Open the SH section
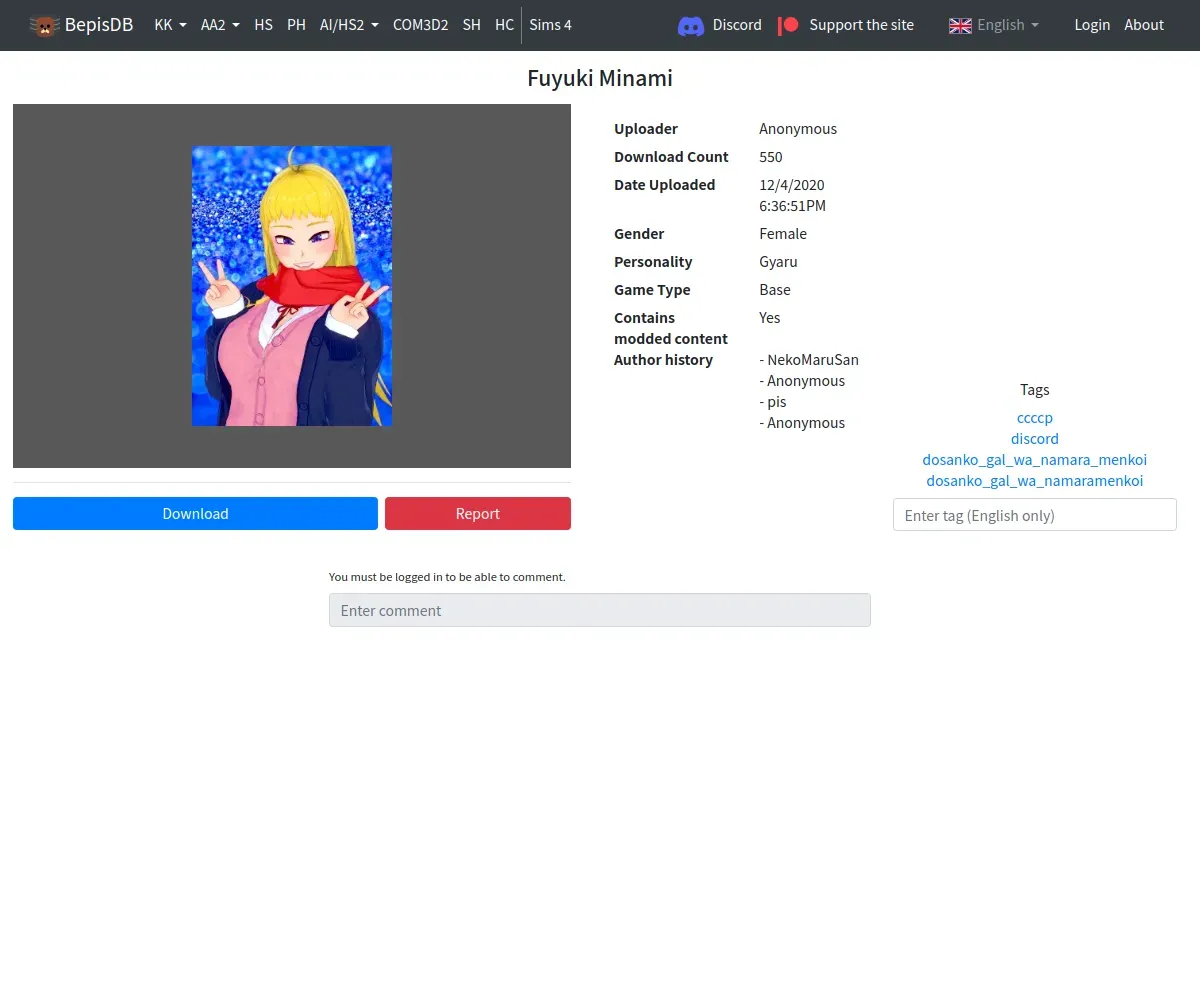The image size is (1200, 1000). [472, 25]
